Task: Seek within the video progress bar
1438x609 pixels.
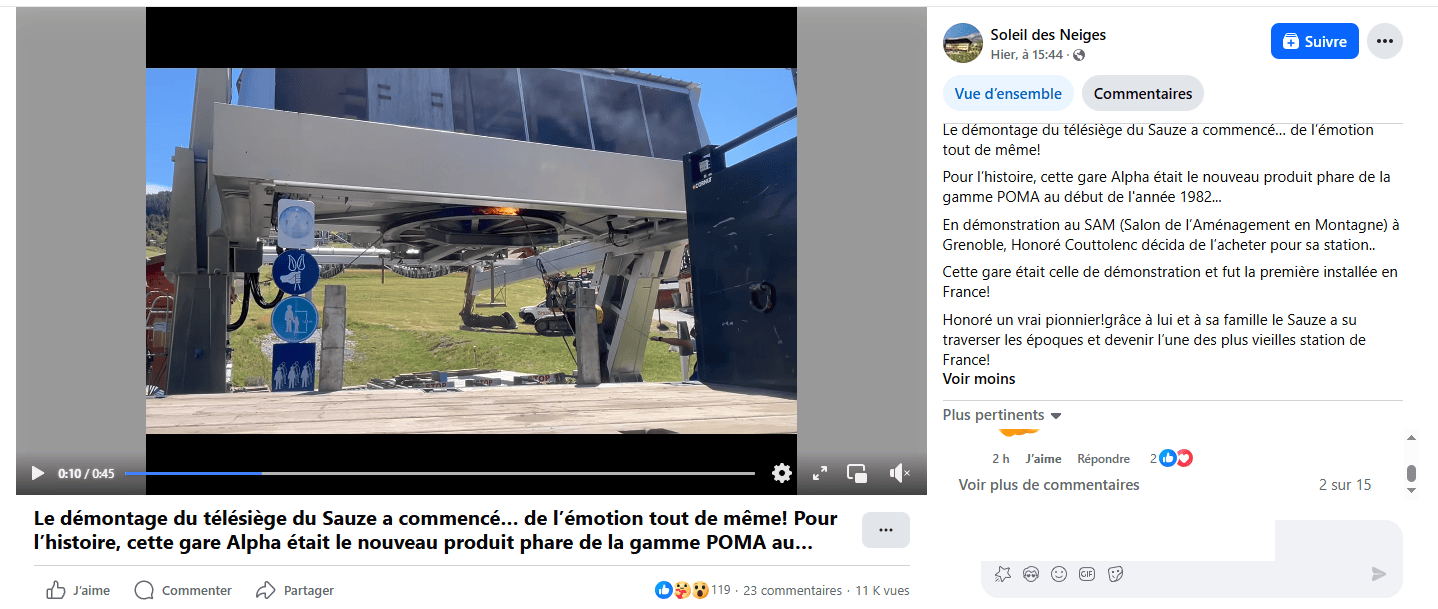Action: [x=440, y=473]
